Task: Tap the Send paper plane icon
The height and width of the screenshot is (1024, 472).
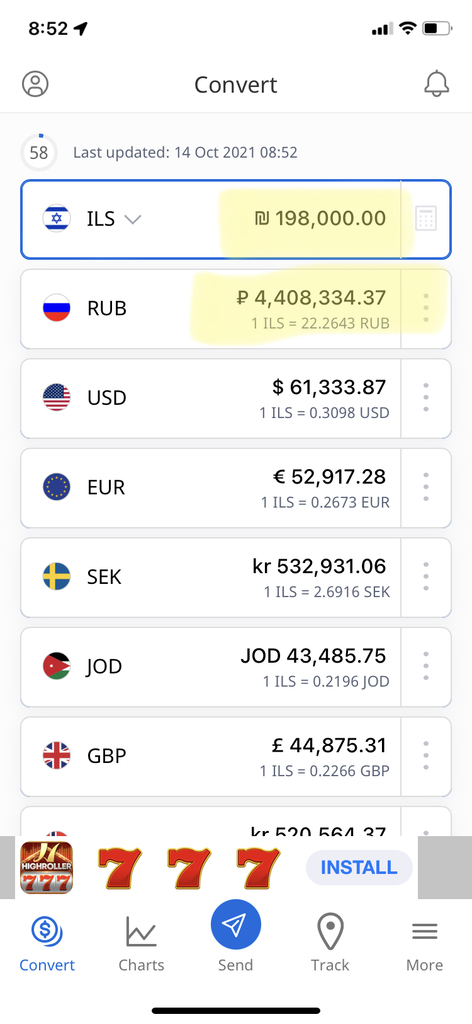Action: [236, 924]
